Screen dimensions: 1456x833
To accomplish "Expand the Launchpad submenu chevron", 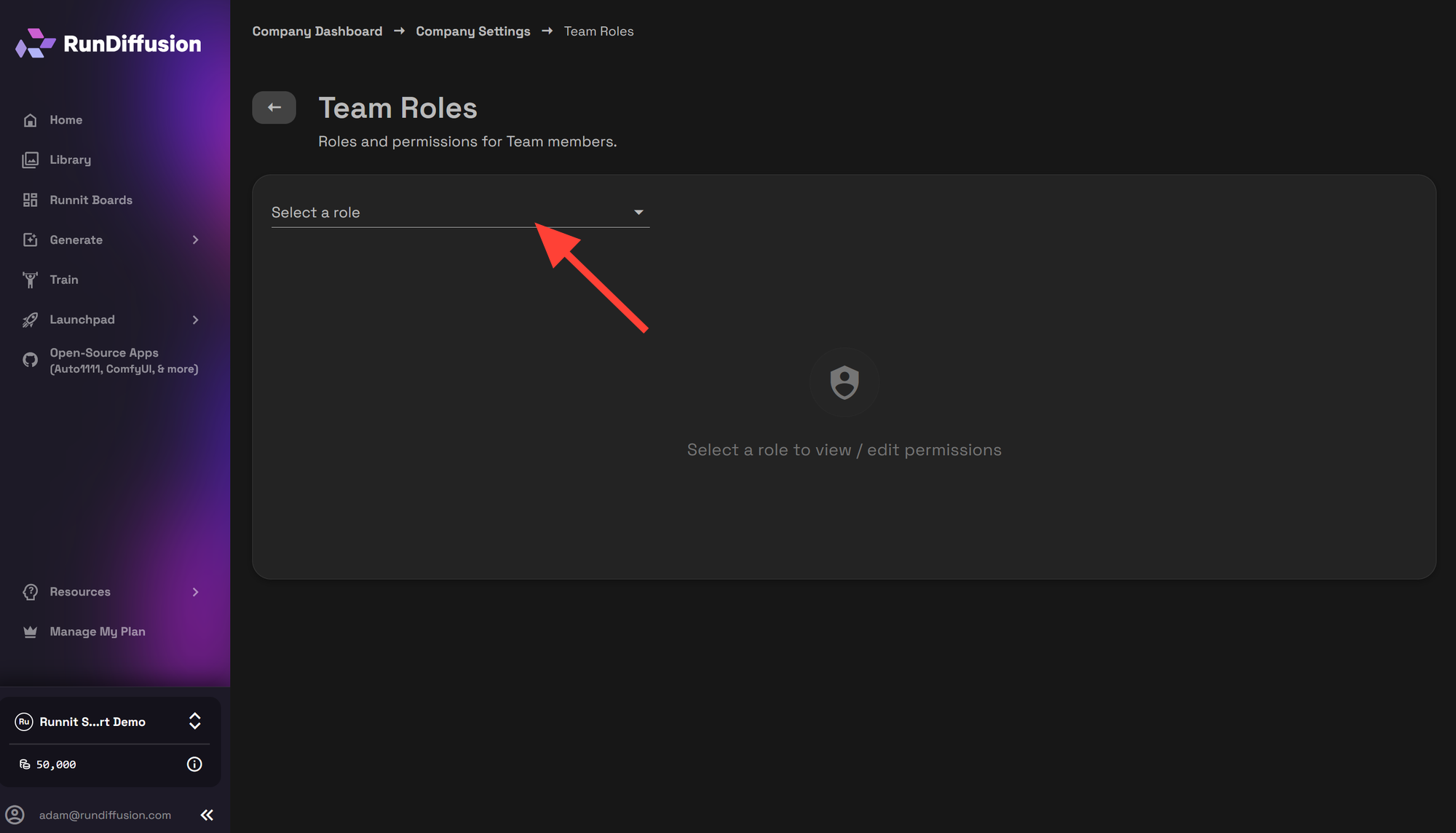I will tap(195, 320).
